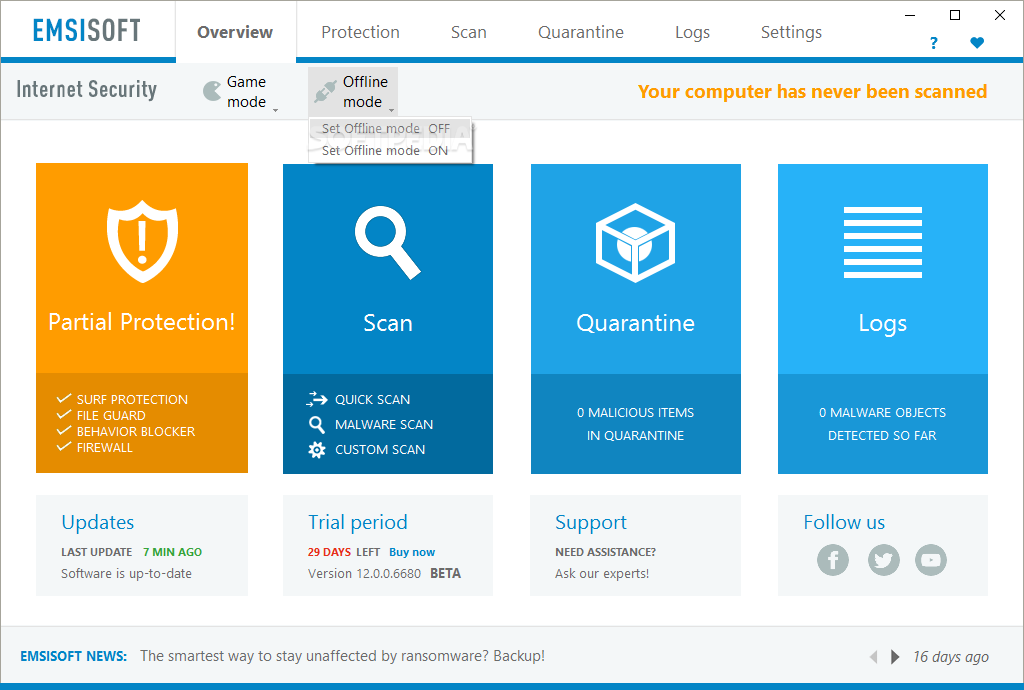Viewport: 1024px width, 690px height.
Task: Click the Scan tile title
Action: pos(388,323)
